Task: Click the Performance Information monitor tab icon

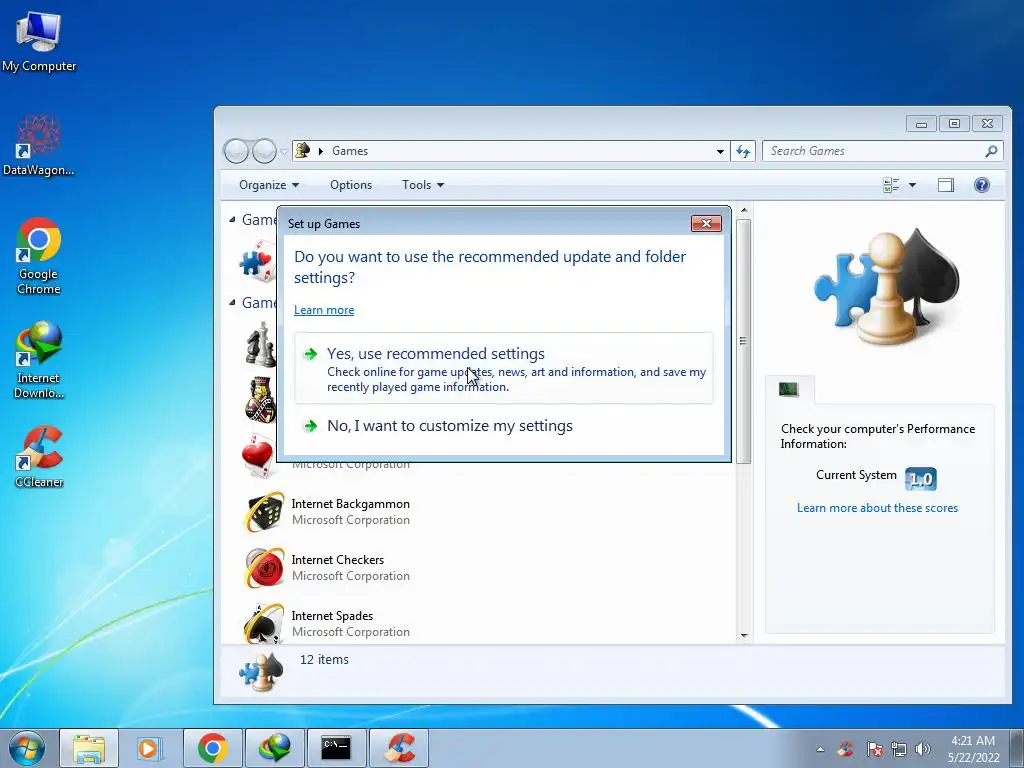Action: pos(789,390)
